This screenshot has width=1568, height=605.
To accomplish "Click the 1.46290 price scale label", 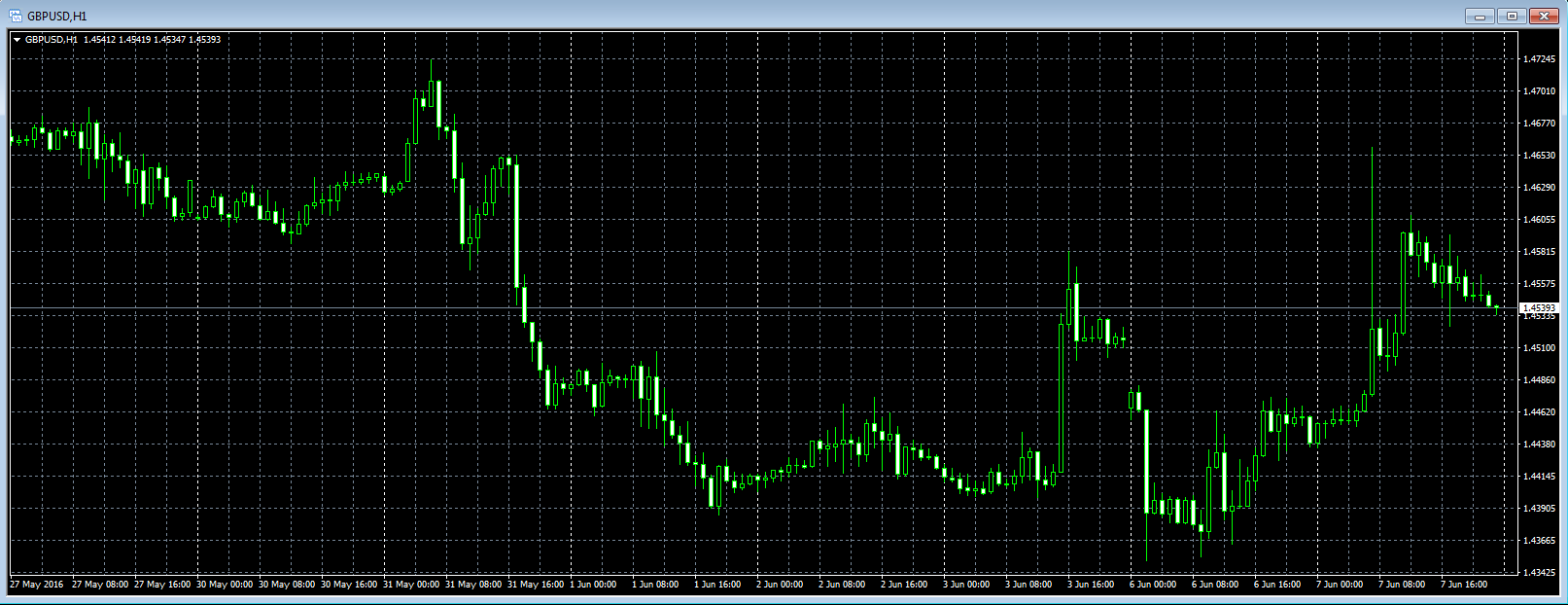I will (1540, 188).
